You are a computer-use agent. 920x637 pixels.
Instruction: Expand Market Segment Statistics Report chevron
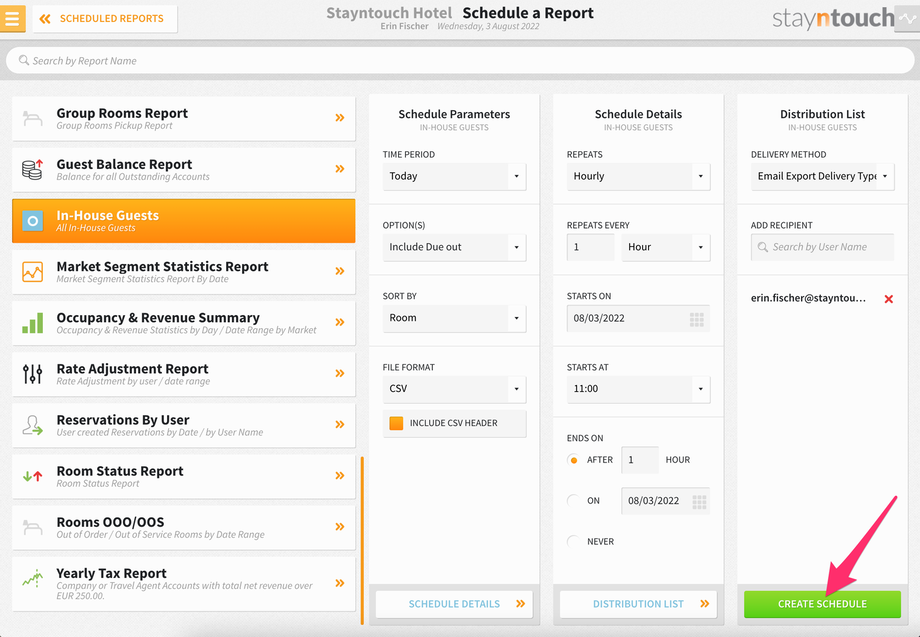tap(340, 271)
